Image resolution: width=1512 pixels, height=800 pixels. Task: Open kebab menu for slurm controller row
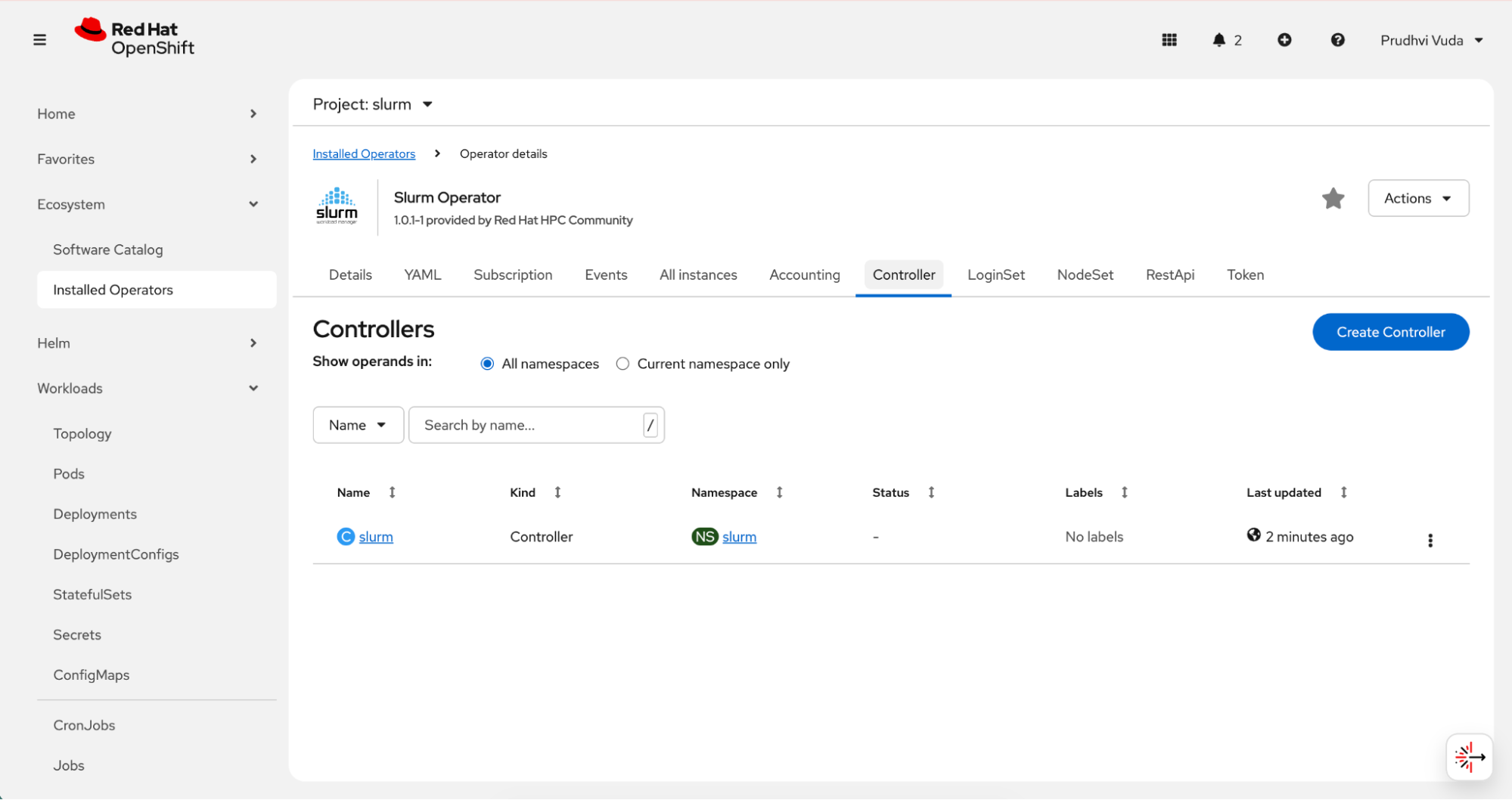coord(1430,540)
